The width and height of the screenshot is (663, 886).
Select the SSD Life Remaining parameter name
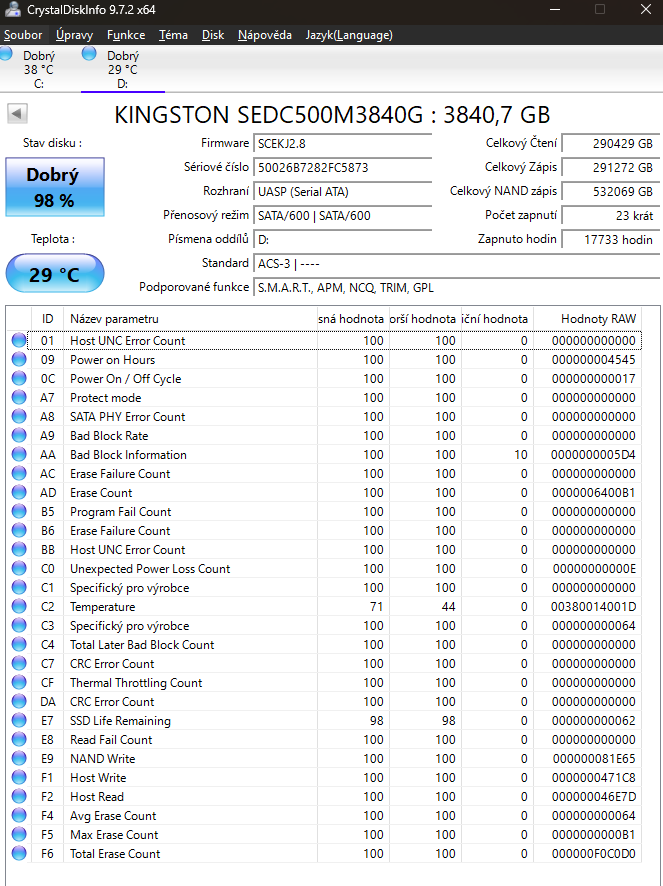(x=120, y=721)
